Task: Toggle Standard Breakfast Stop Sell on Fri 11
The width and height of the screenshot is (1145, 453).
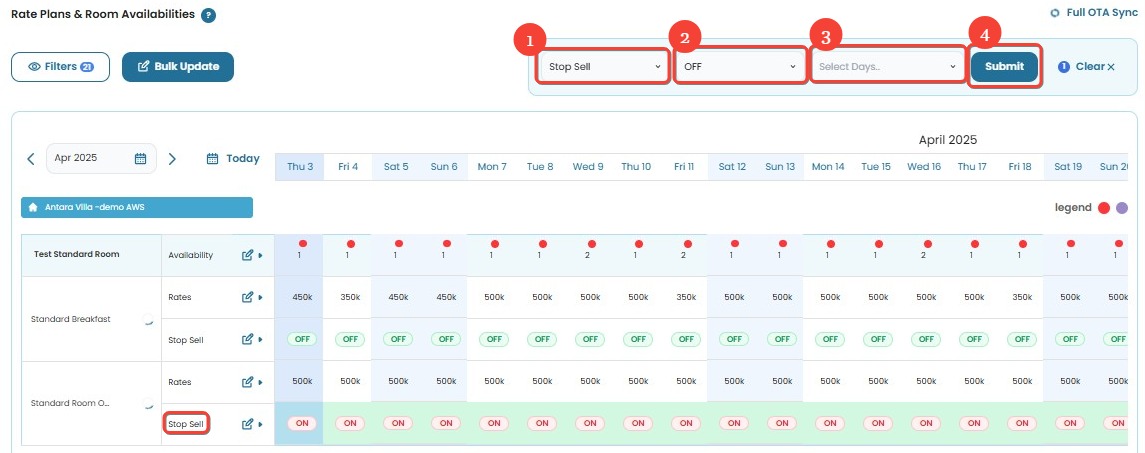Action: (686, 339)
